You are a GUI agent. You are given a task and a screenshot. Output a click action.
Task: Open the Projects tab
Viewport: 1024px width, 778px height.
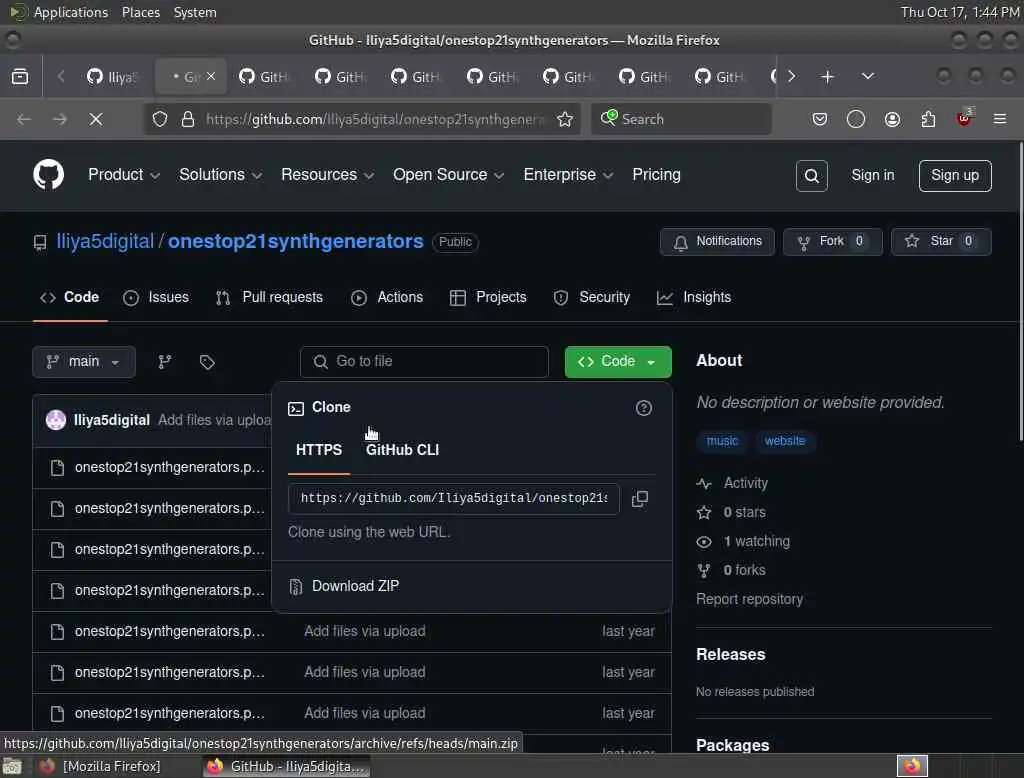click(488, 297)
